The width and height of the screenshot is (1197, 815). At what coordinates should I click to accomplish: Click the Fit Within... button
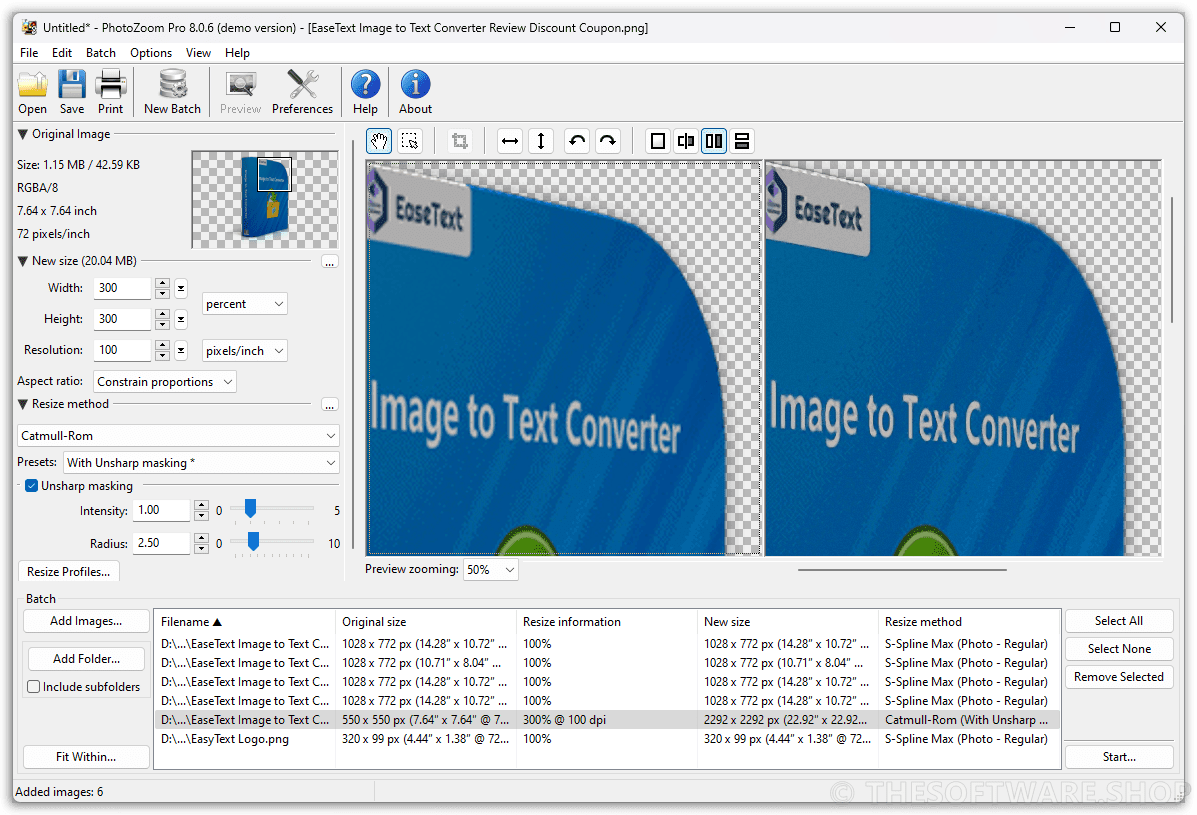pos(86,757)
